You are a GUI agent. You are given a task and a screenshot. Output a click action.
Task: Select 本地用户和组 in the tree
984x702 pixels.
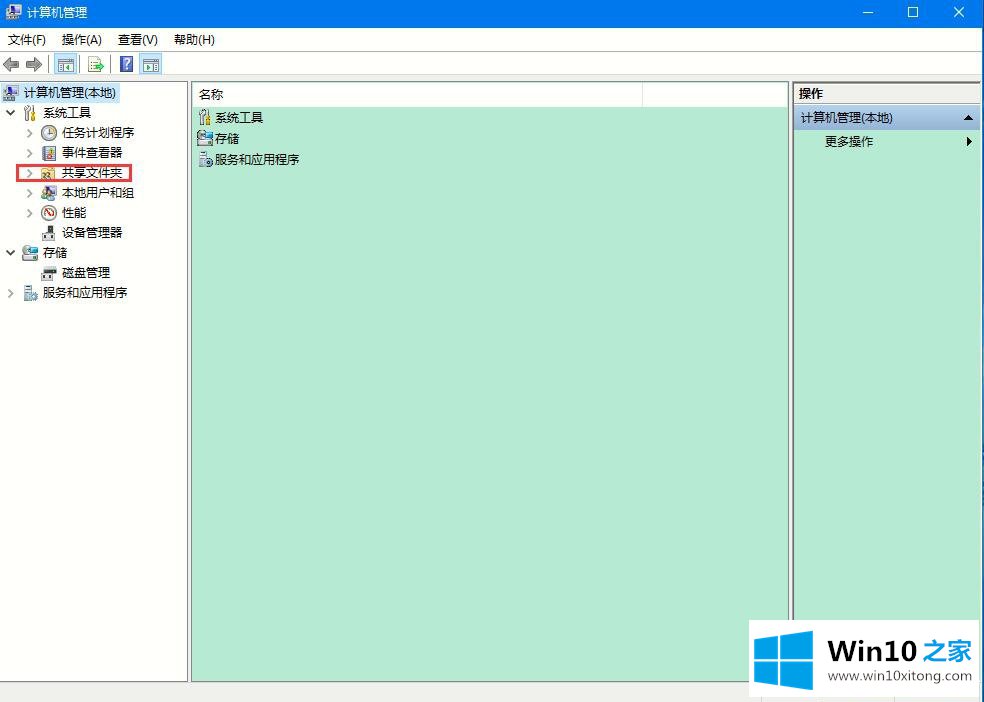tap(98, 193)
